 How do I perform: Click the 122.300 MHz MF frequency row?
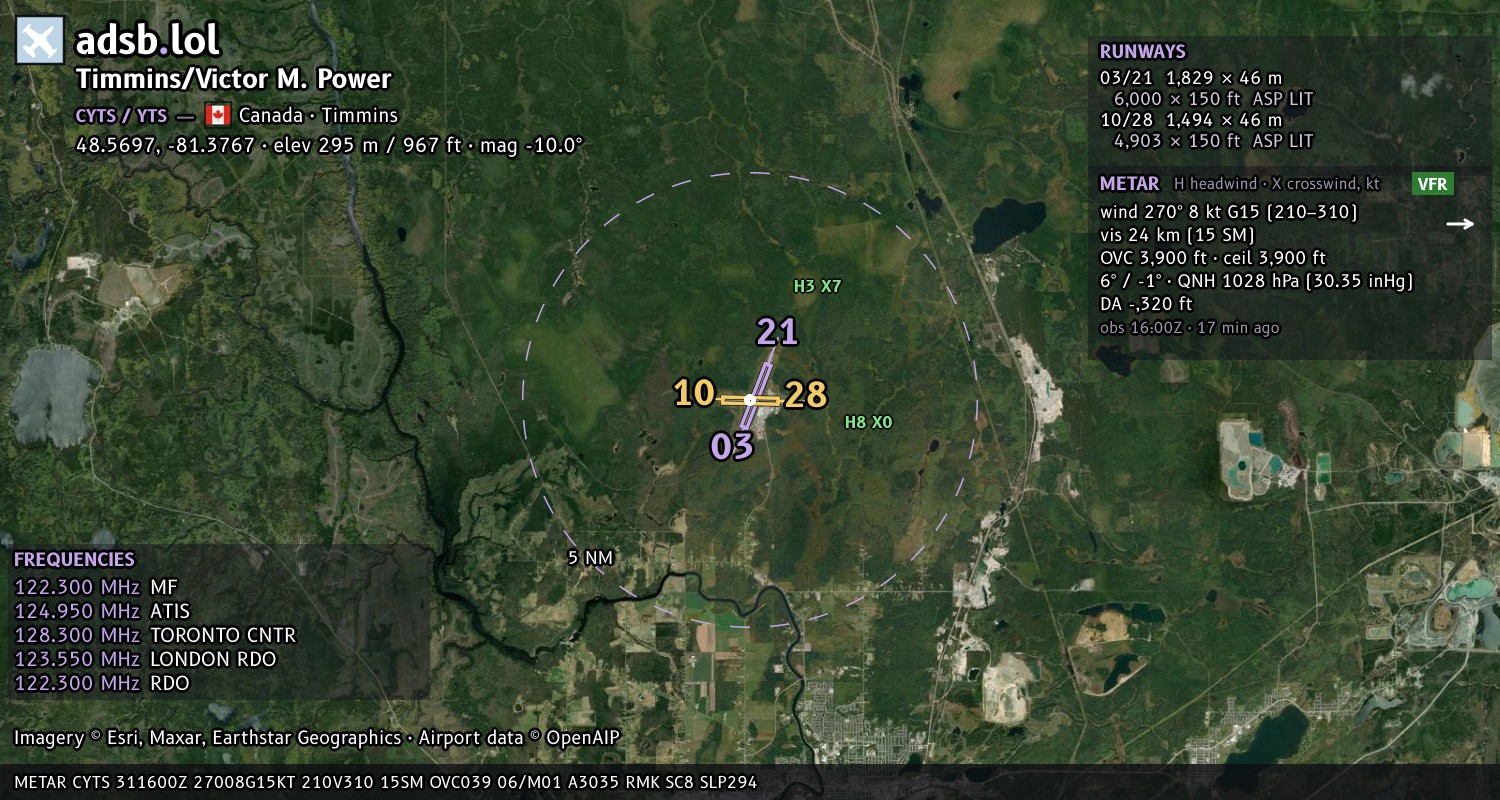(x=95, y=587)
